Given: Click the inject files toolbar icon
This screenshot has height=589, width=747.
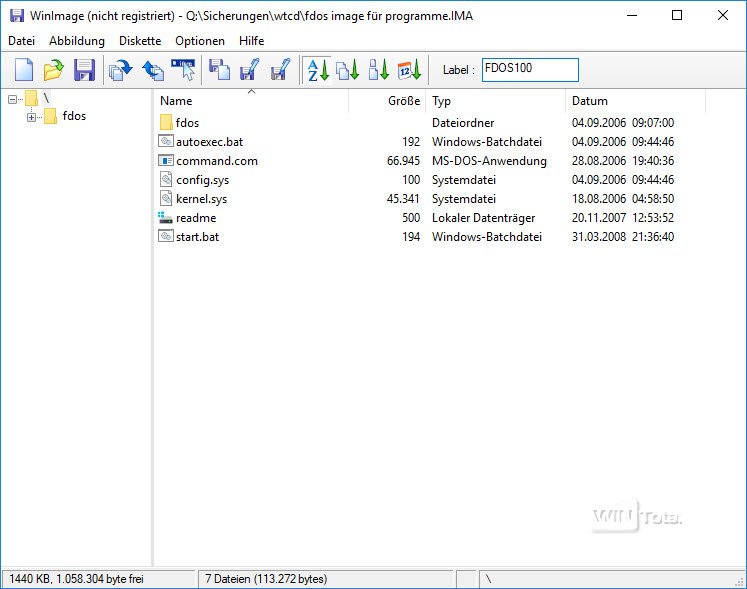Looking at the screenshot, I should (x=121, y=70).
